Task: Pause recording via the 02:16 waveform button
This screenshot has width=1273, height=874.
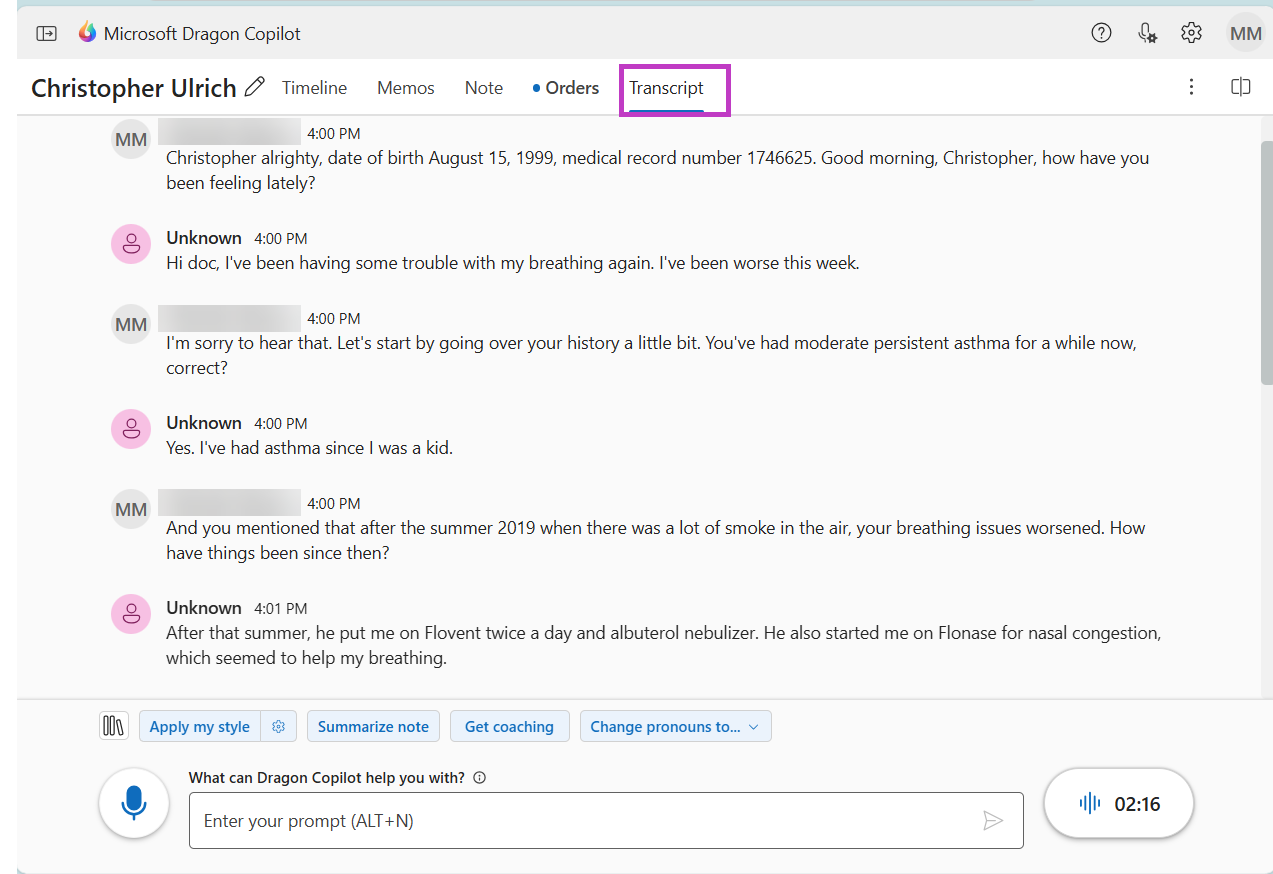Action: click(1118, 802)
